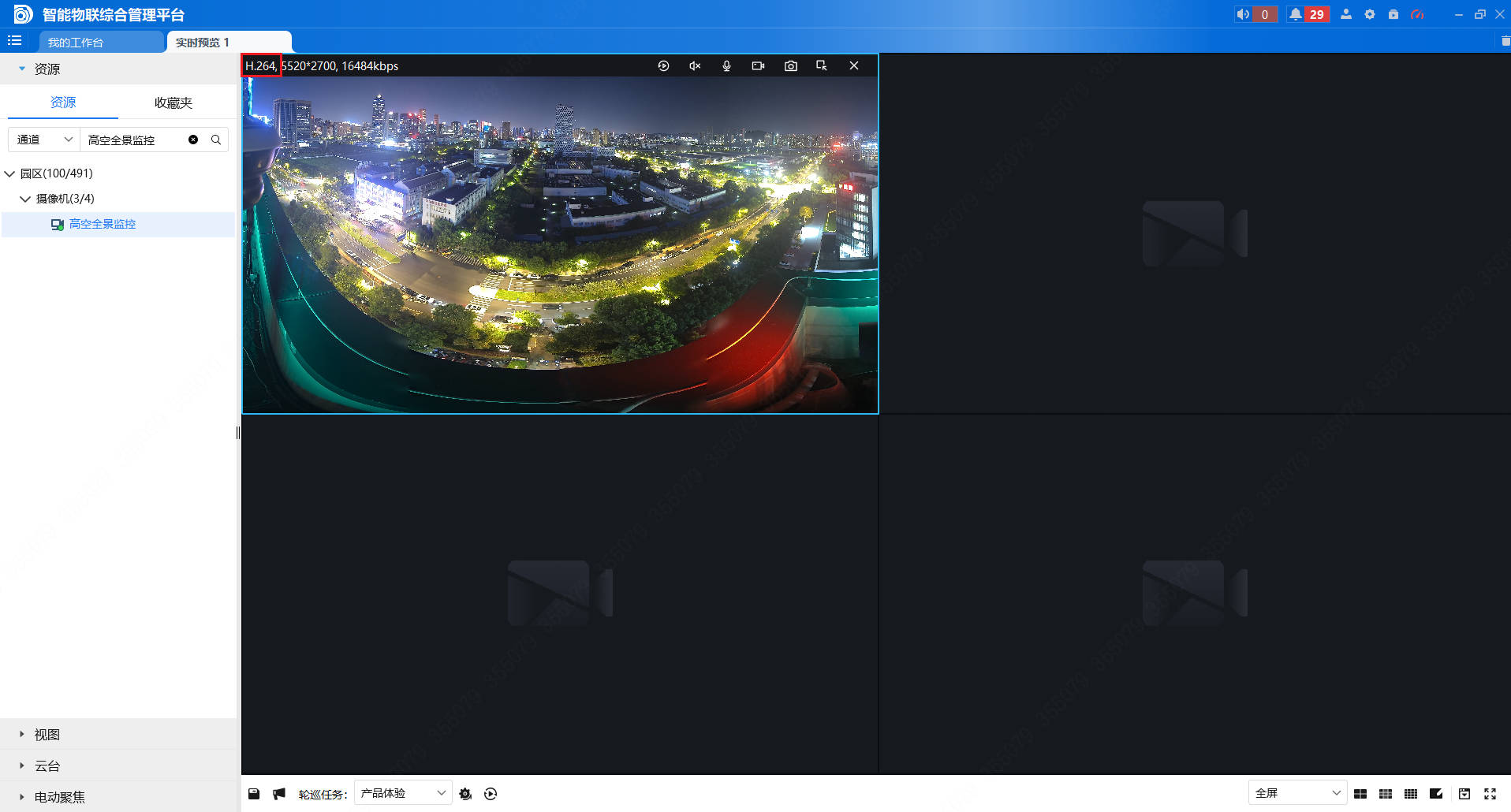Enable digital zoom on the video pane
This screenshot has width=1511, height=812.
point(822,66)
